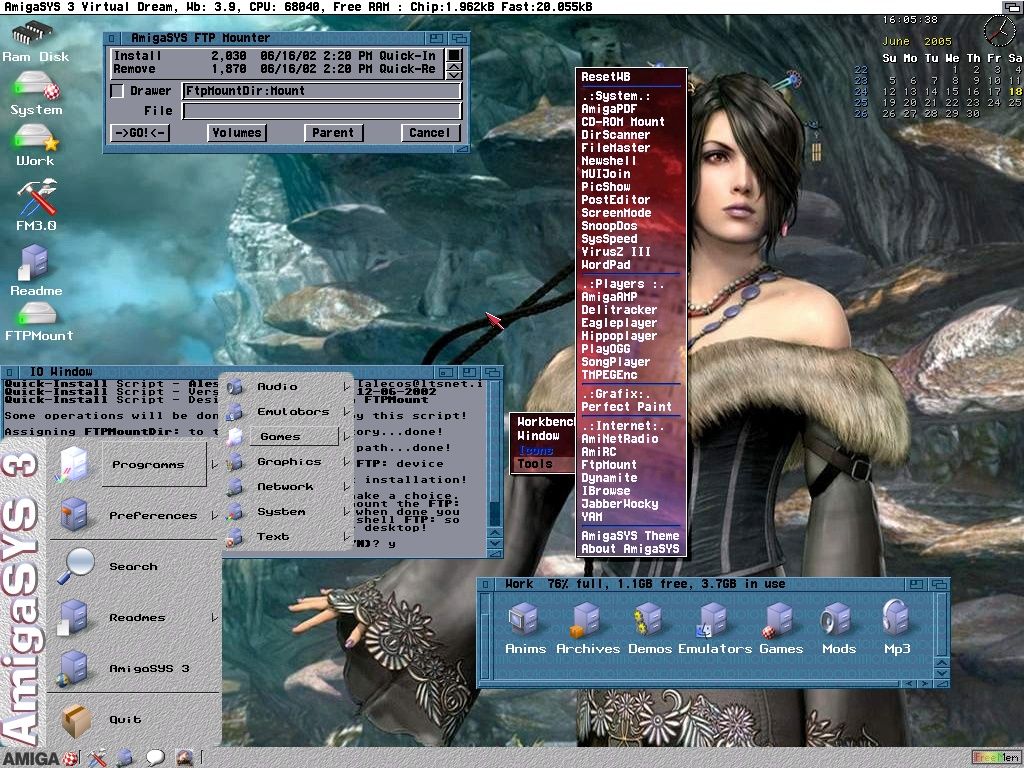The height and width of the screenshot is (768, 1024).
Task: Open the Demos drawer icon
Action: pos(650,622)
